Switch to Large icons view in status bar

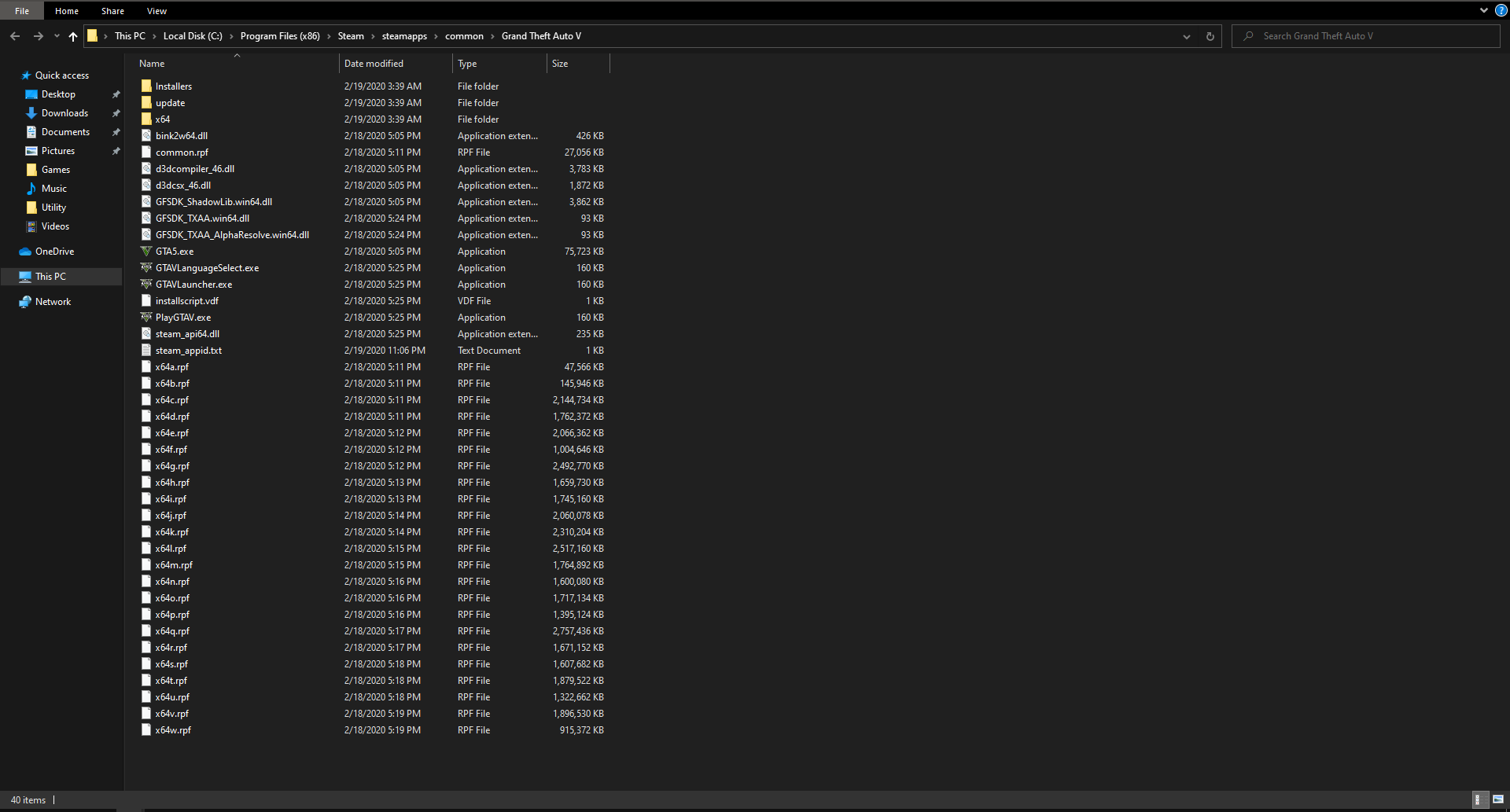(x=1498, y=799)
